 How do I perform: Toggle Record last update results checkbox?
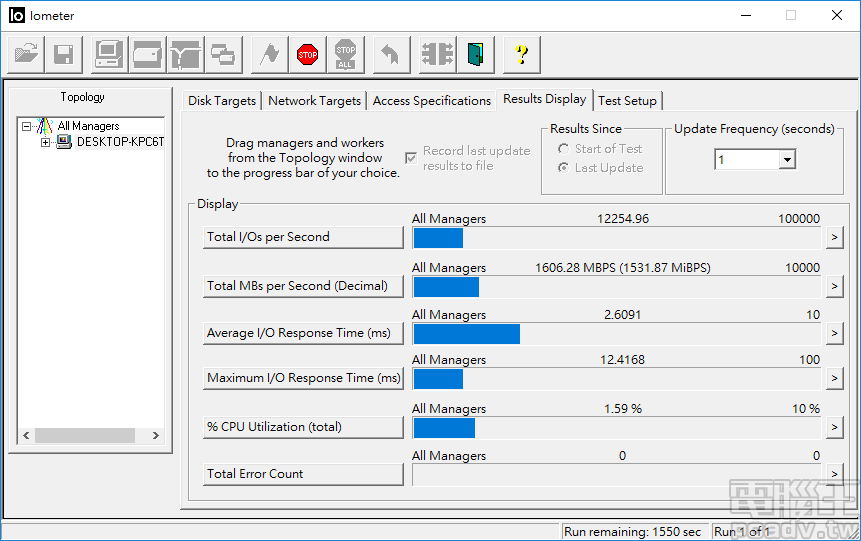[411, 158]
